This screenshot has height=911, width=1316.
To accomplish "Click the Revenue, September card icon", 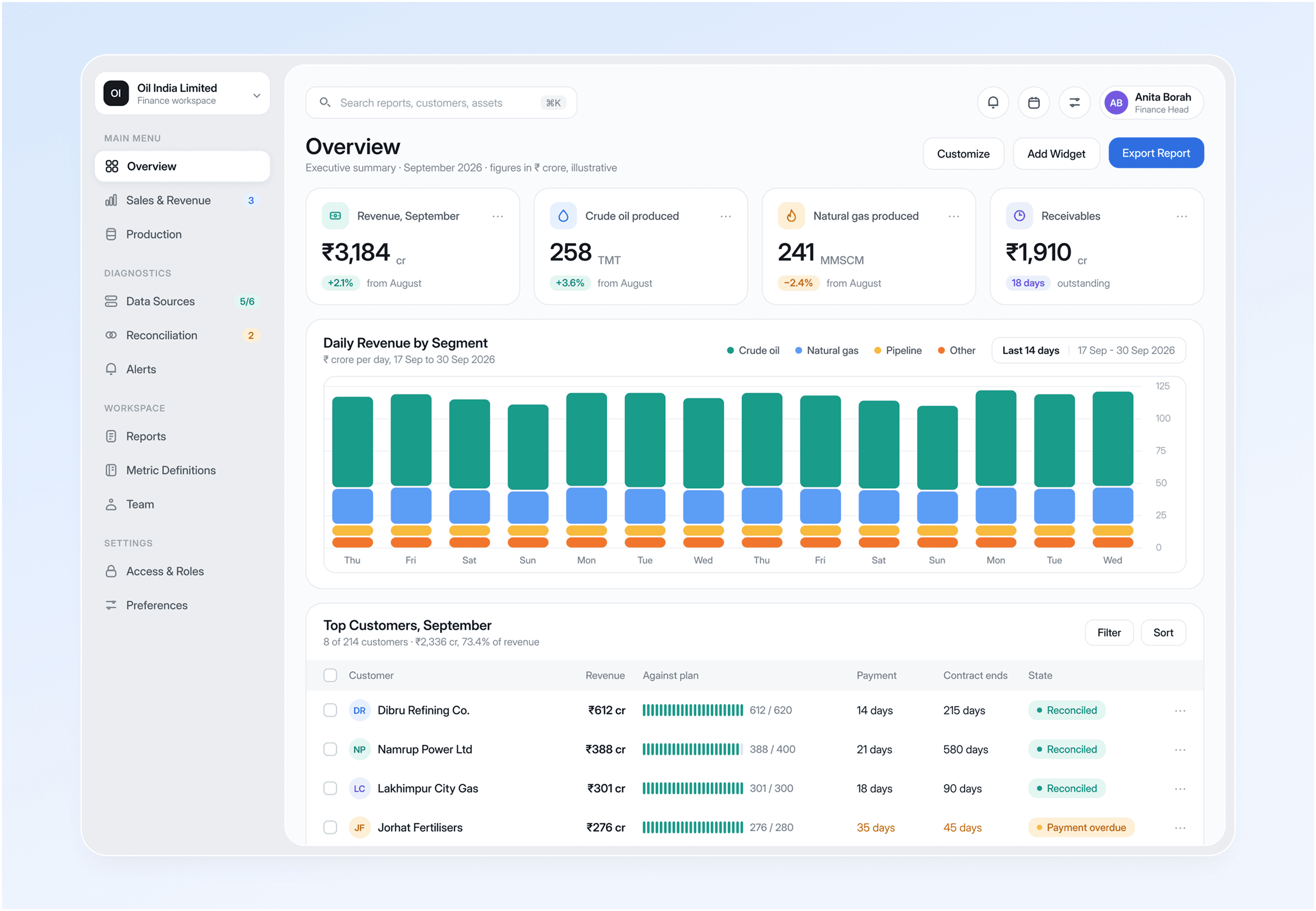I will pyautogui.click(x=335, y=216).
